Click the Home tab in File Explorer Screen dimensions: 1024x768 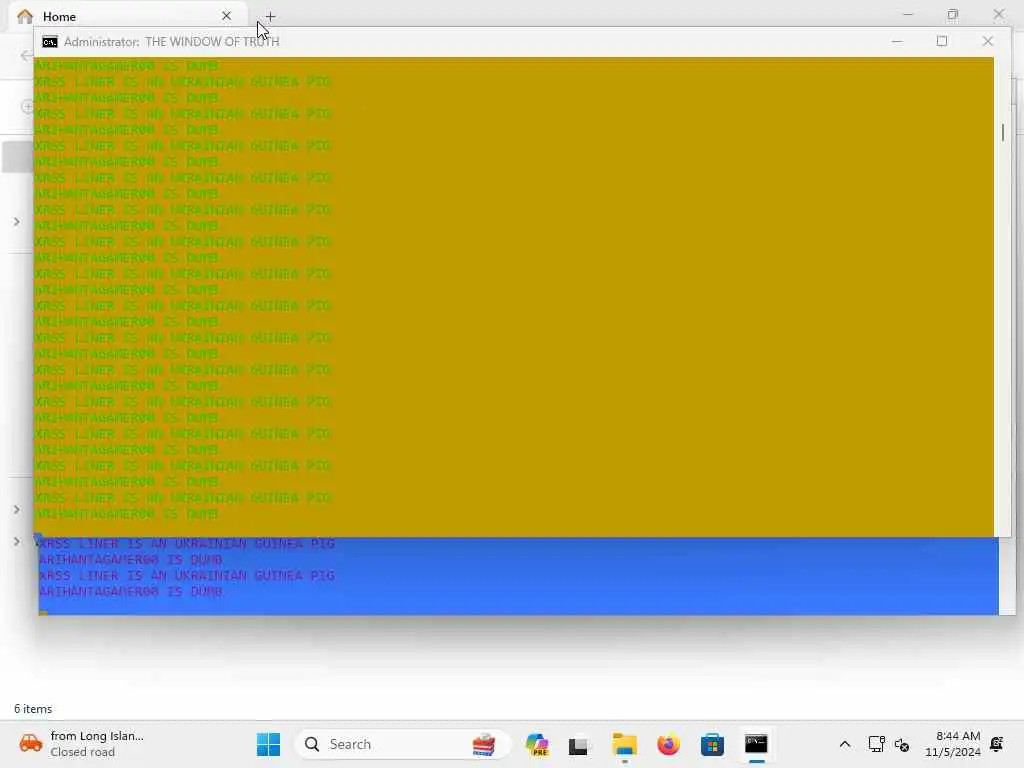127,16
